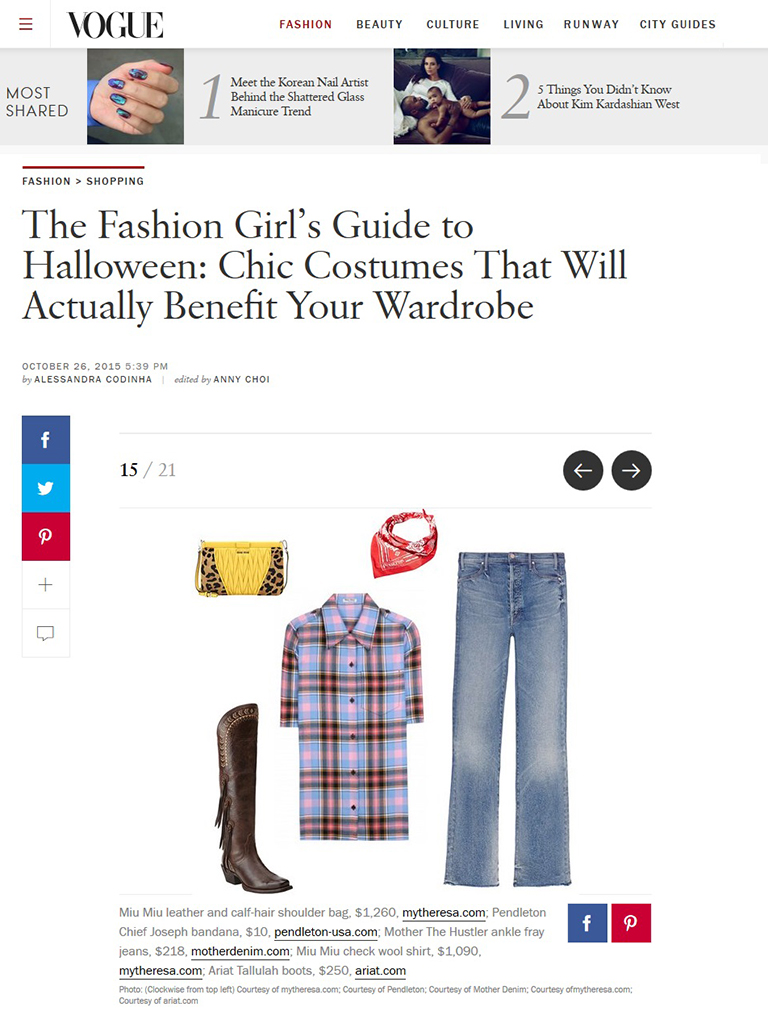Open the pendleton-usa.com link
The width and height of the screenshot is (768, 1028).
(326, 932)
